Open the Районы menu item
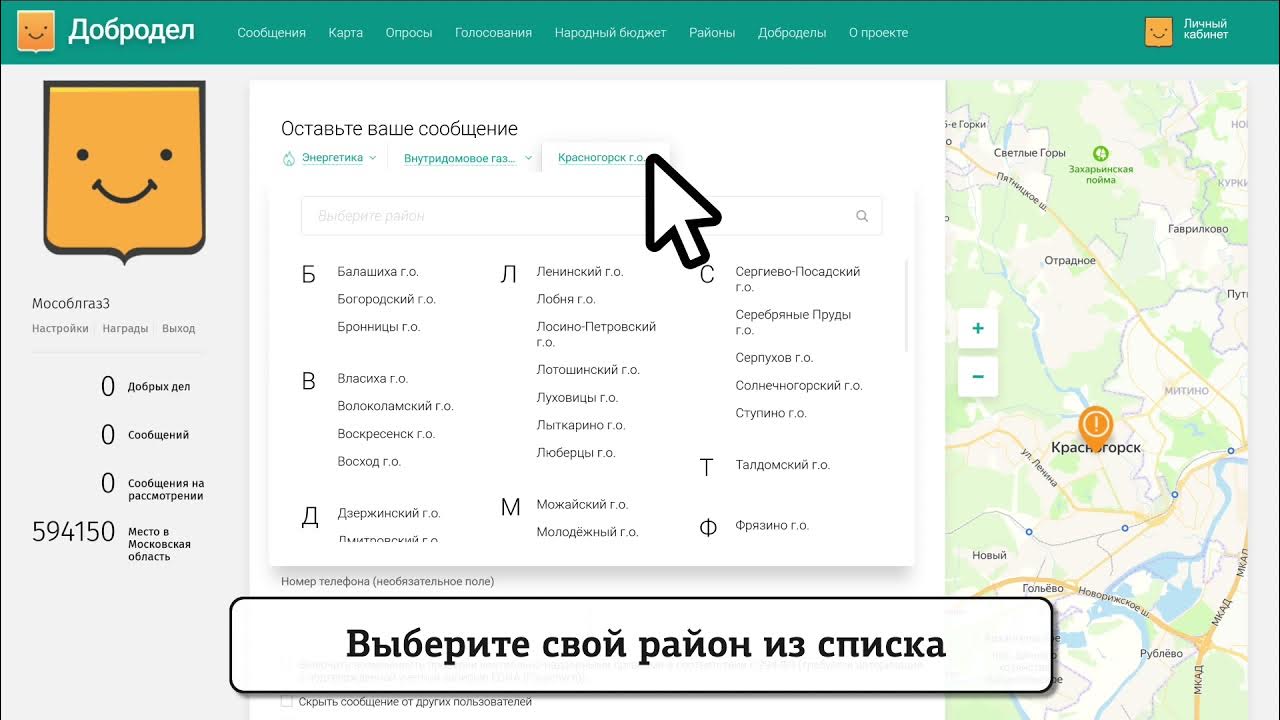Screen dimensions: 1280x720 (712, 32)
